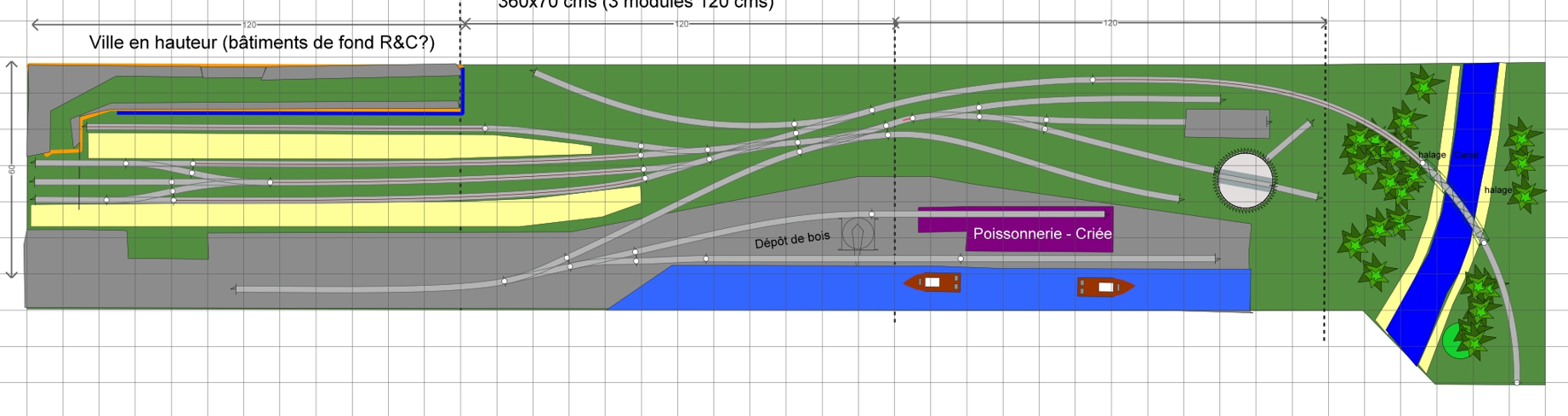The width and height of the screenshot is (1568, 416).
Task: Select the Canal text label
Action: 1465,156
